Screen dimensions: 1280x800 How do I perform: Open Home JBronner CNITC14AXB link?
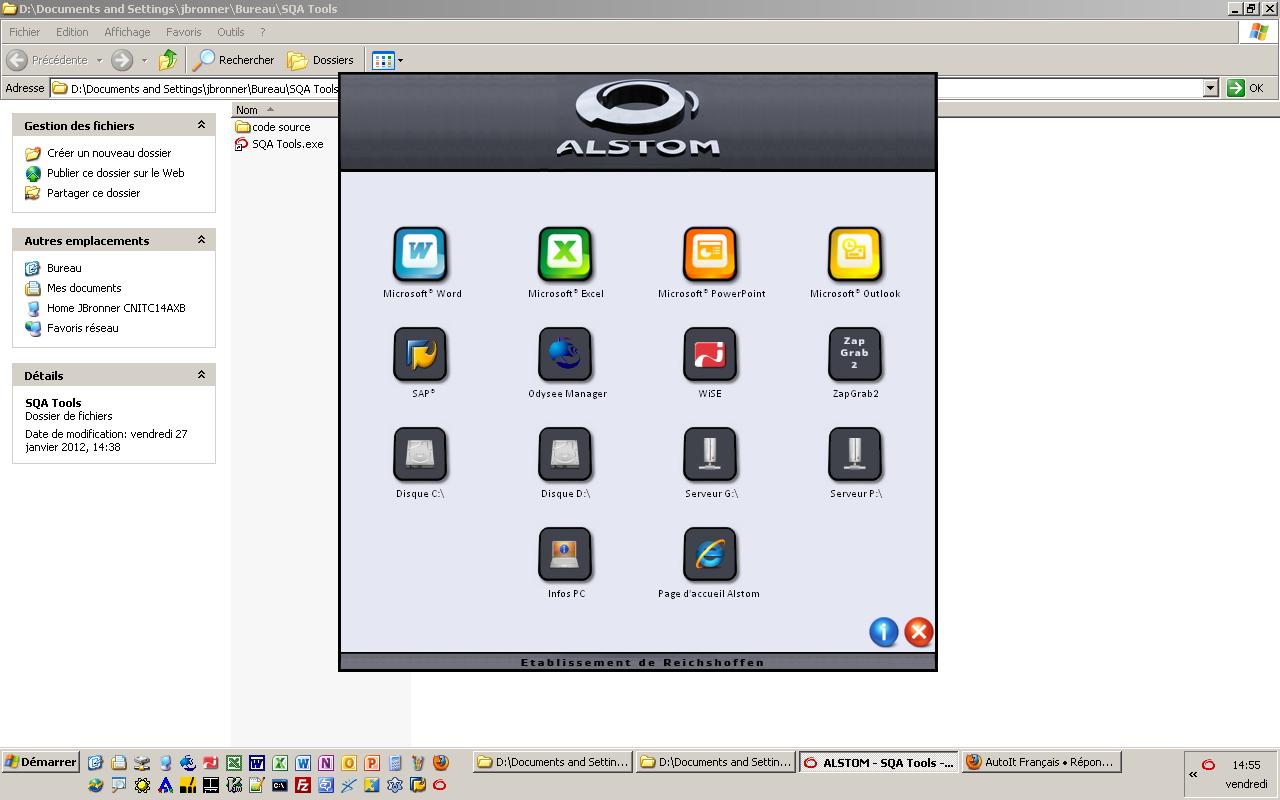coord(116,308)
